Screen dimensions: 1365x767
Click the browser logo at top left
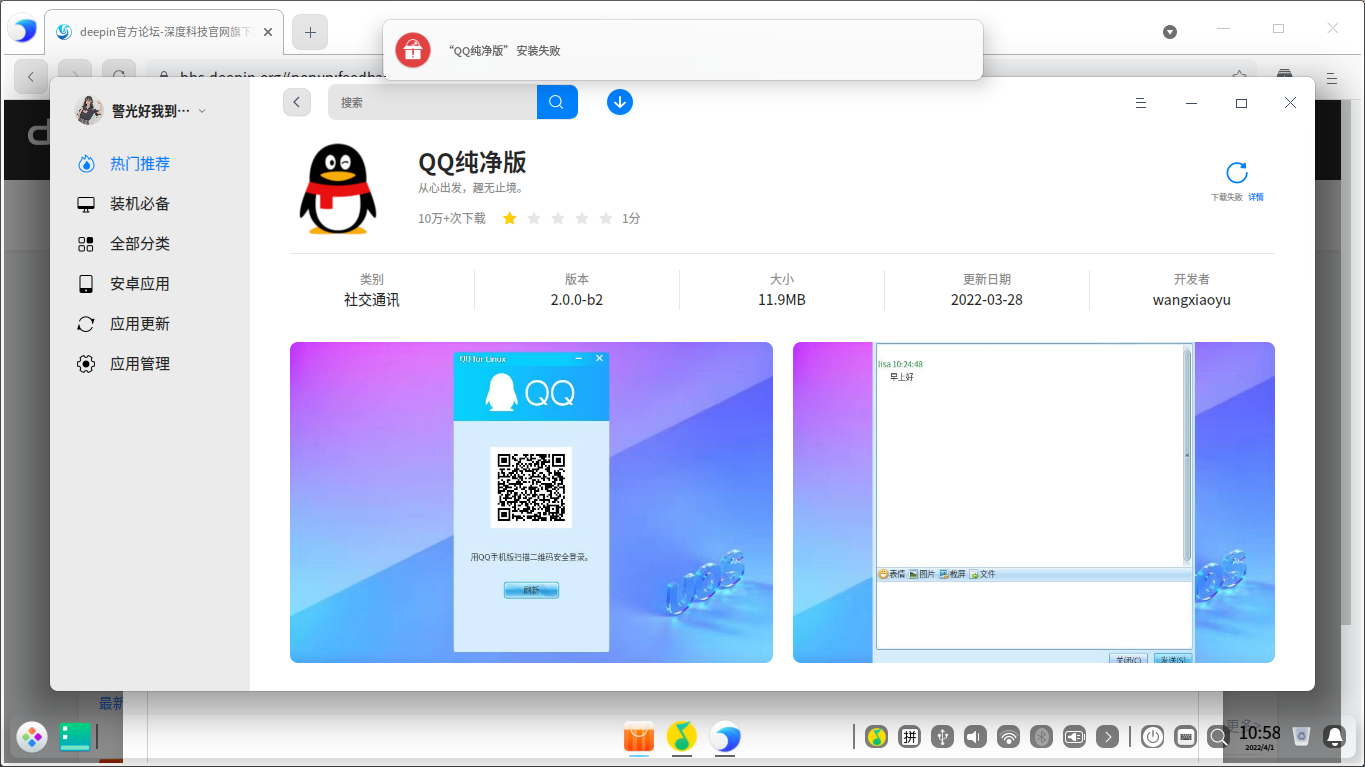click(x=22, y=29)
